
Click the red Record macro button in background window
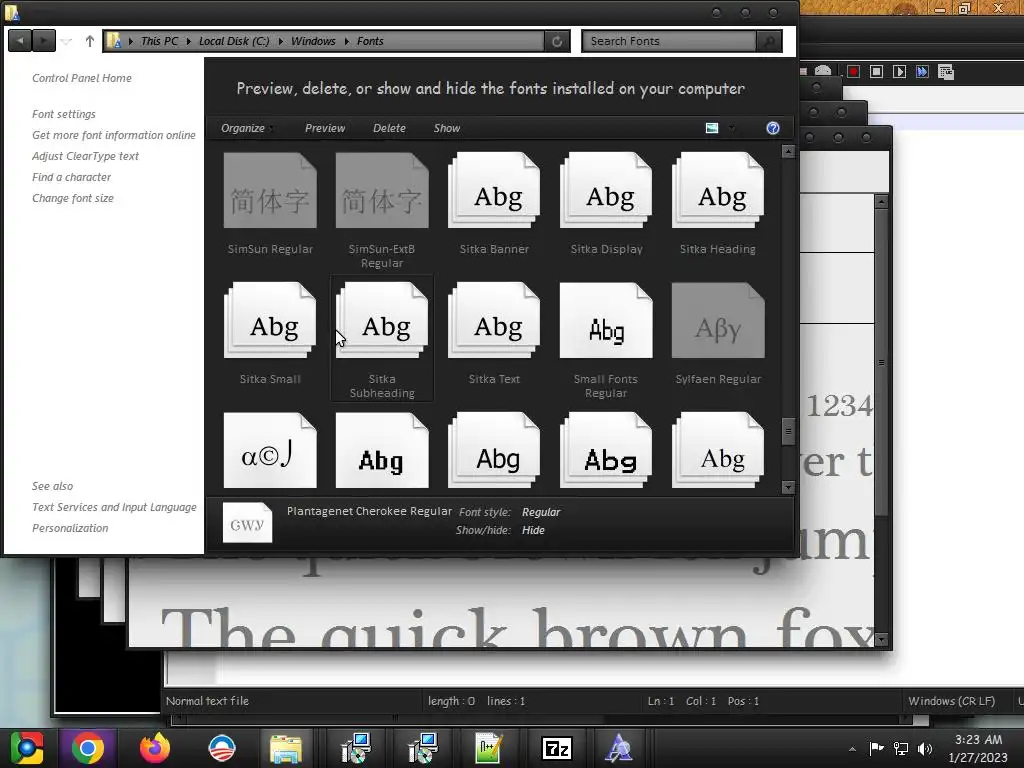(x=853, y=71)
